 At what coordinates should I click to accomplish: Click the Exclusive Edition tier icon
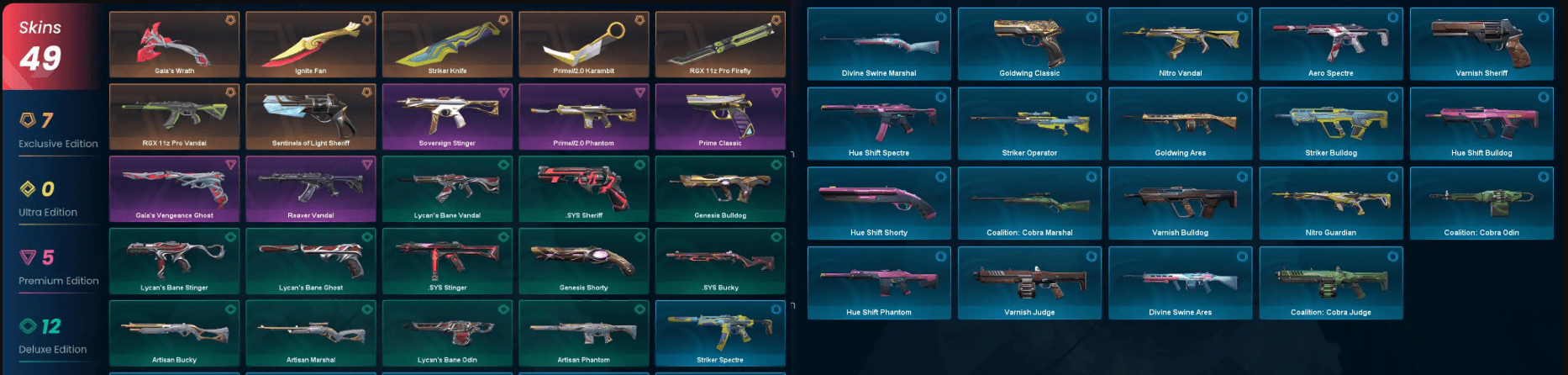point(28,120)
